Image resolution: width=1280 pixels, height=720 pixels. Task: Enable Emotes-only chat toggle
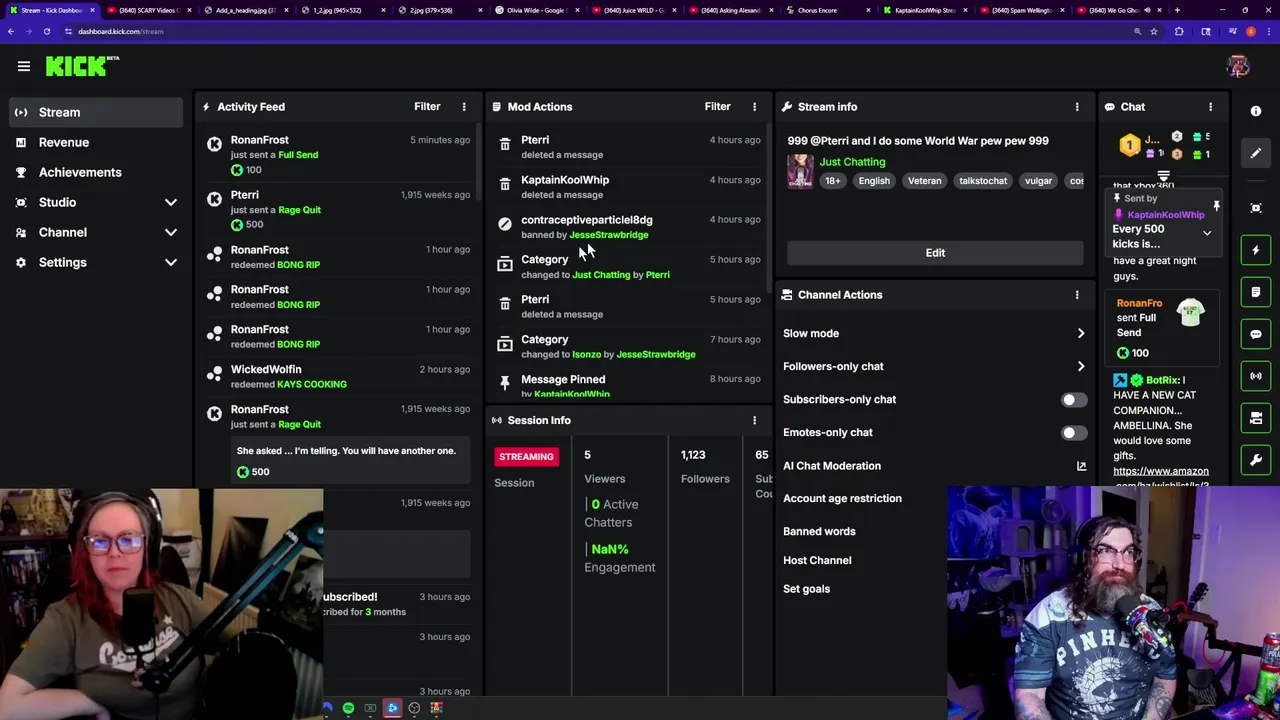tap(1073, 433)
